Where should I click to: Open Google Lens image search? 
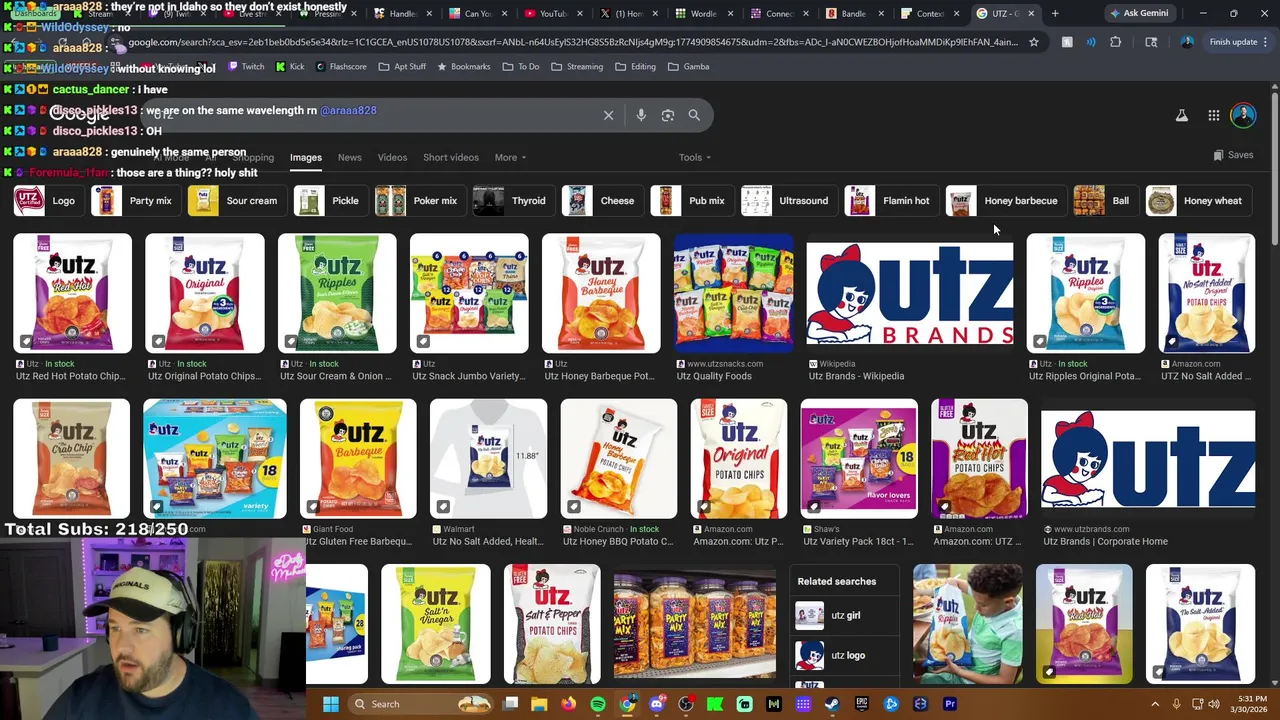[668, 115]
